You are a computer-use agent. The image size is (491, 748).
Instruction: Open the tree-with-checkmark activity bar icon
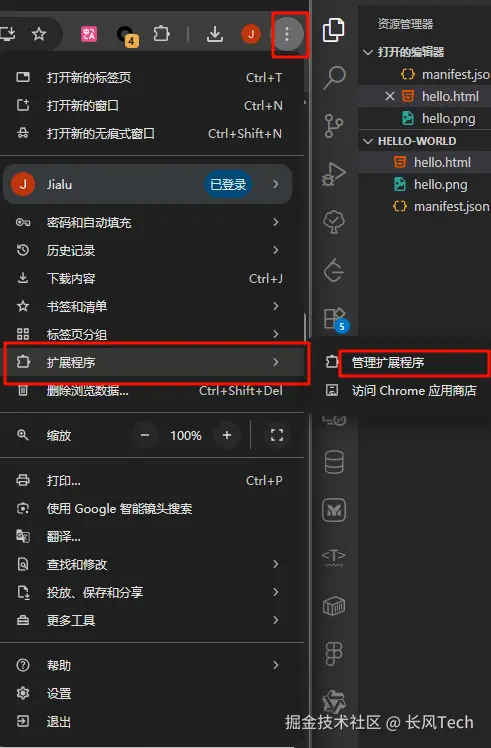pyautogui.click(x=334, y=222)
